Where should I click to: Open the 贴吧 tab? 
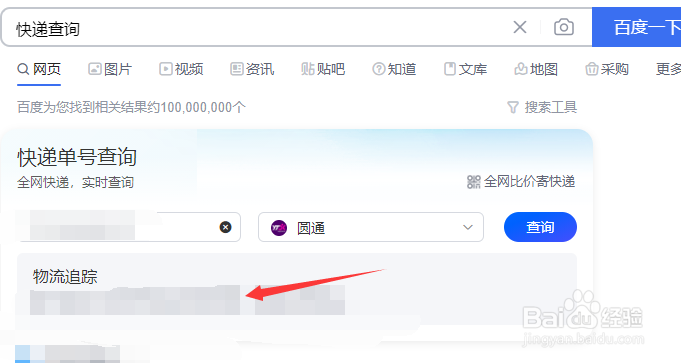point(323,69)
